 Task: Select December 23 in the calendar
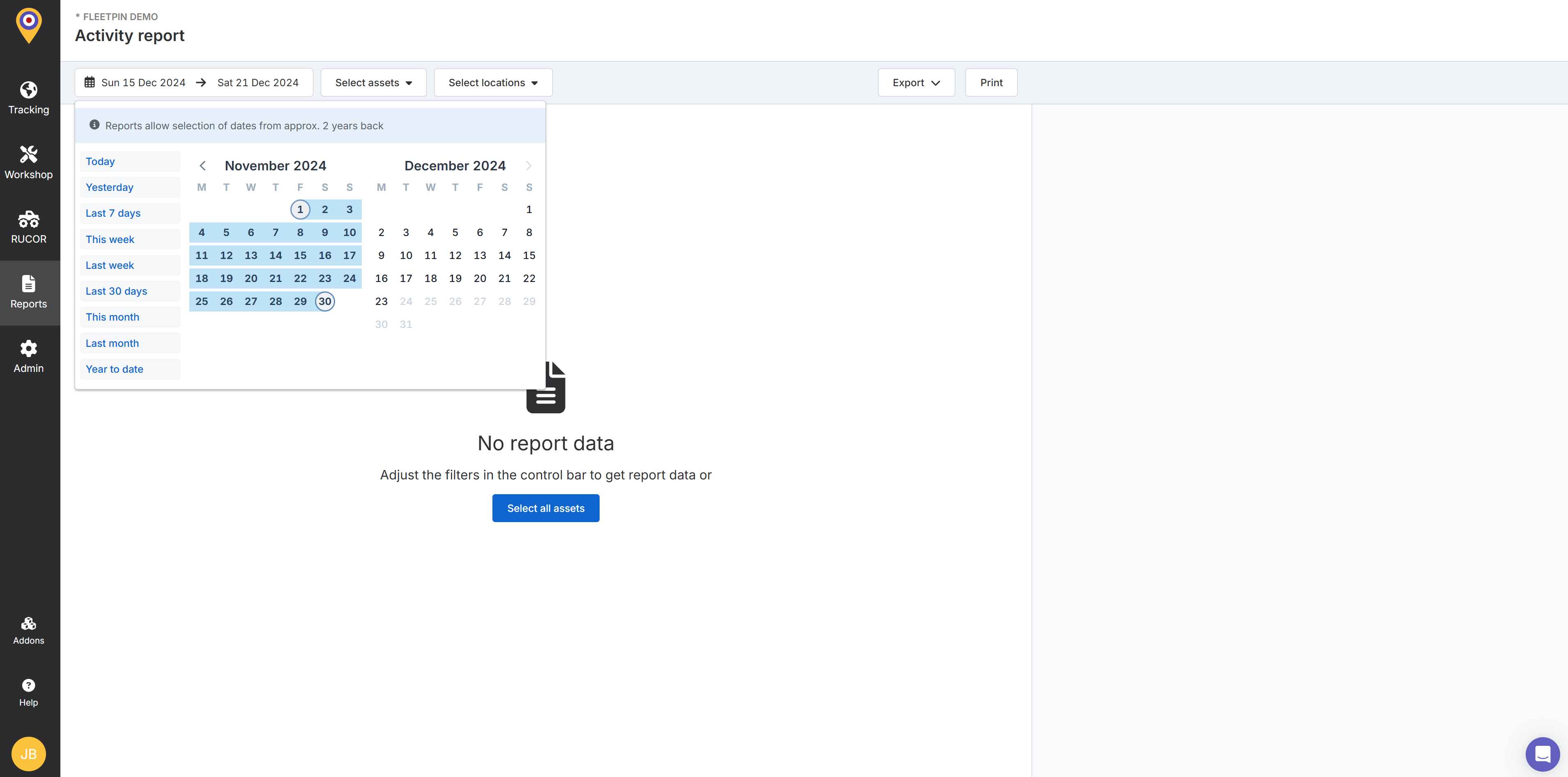[x=381, y=301]
